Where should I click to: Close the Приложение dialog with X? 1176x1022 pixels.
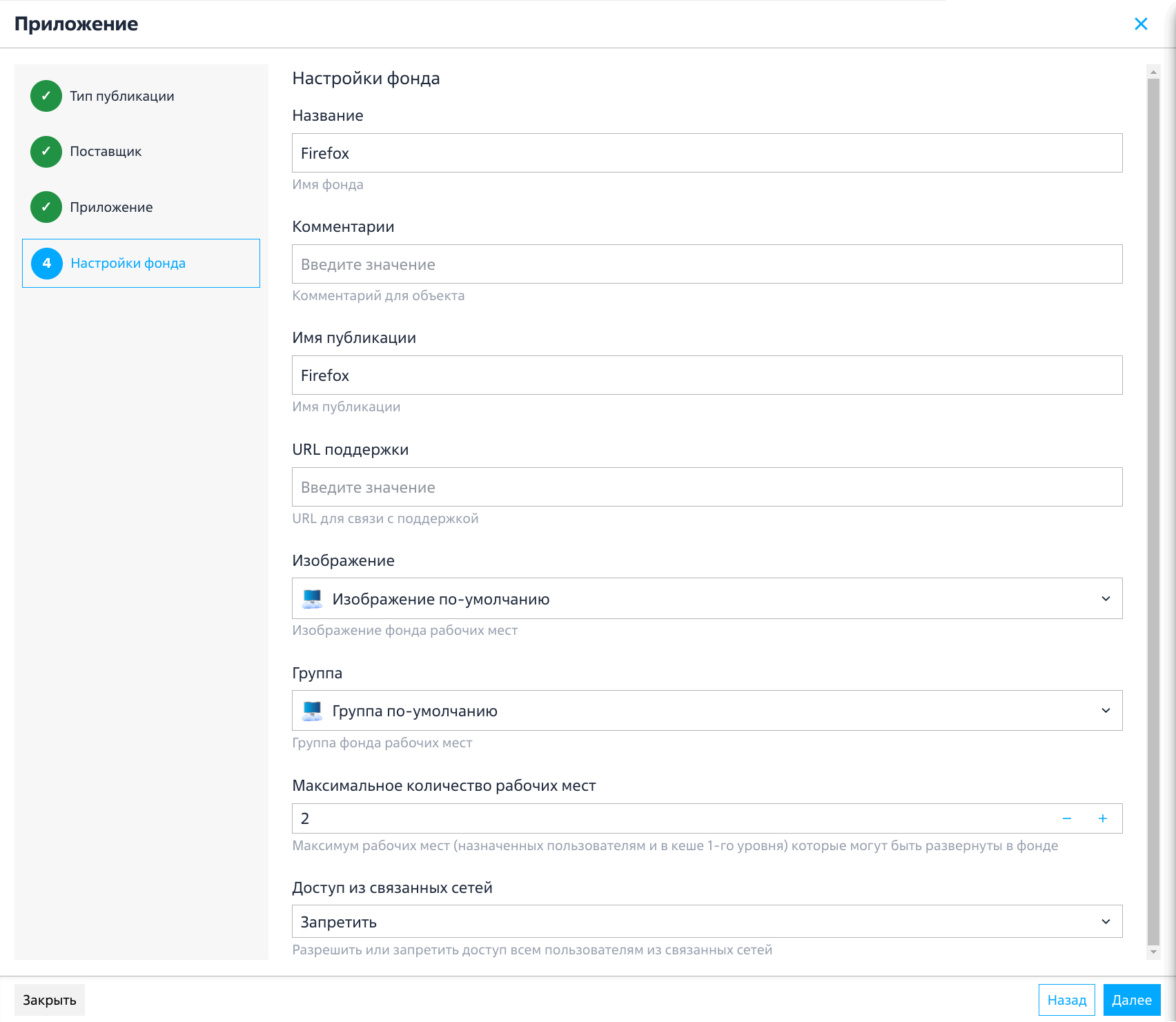pyautogui.click(x=1141, y=24)
